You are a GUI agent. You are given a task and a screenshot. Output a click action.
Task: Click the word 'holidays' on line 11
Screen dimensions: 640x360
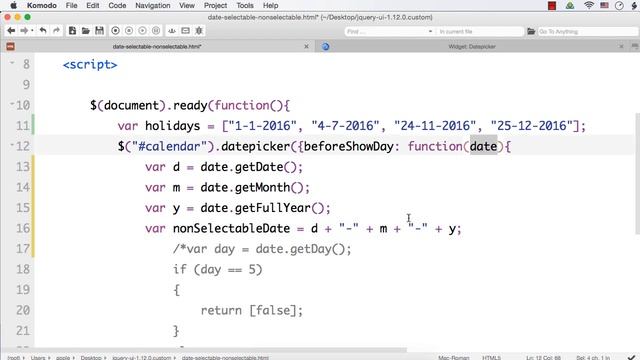(173, 126)
